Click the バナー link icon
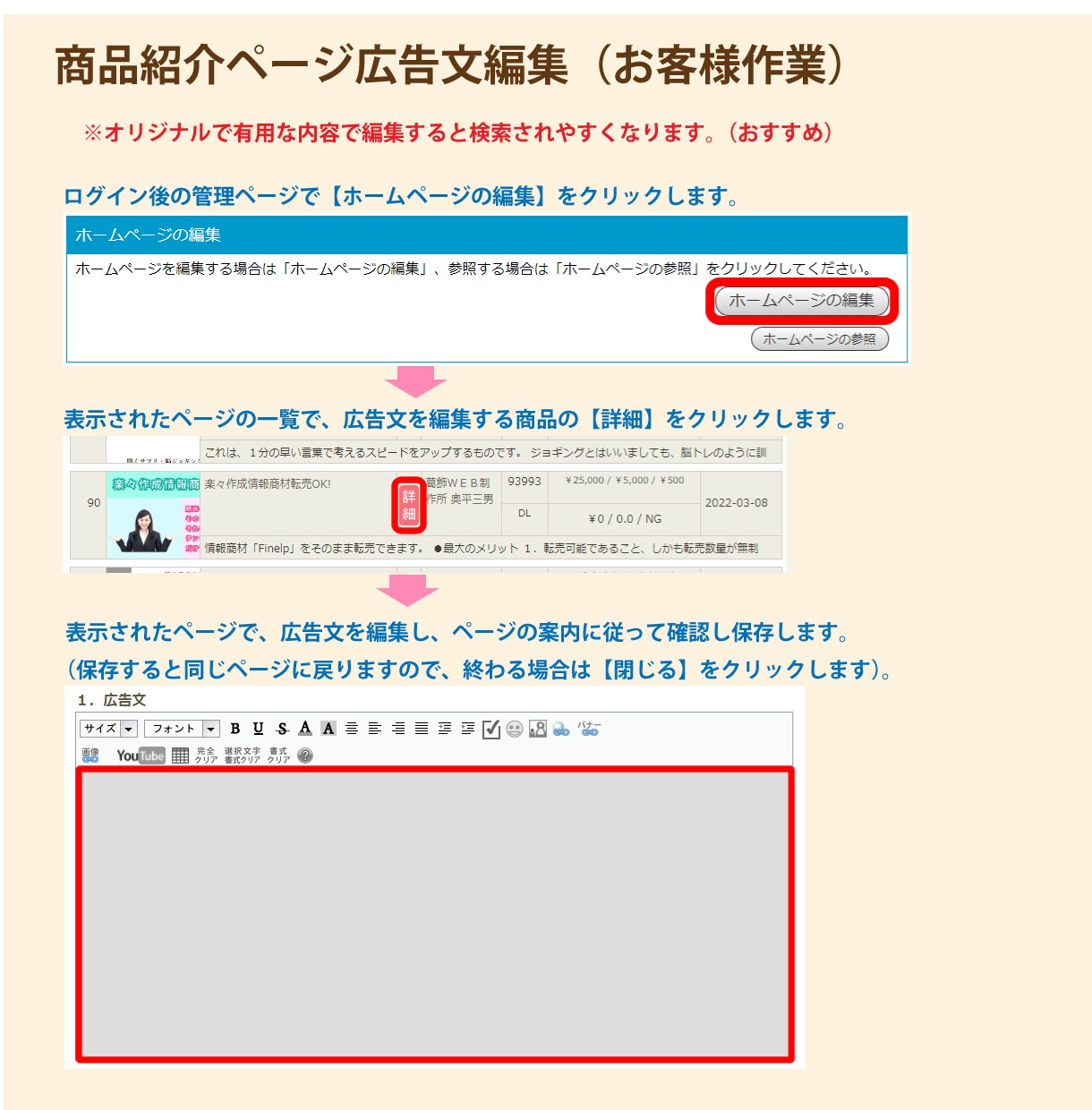 [x=589, y=729]
